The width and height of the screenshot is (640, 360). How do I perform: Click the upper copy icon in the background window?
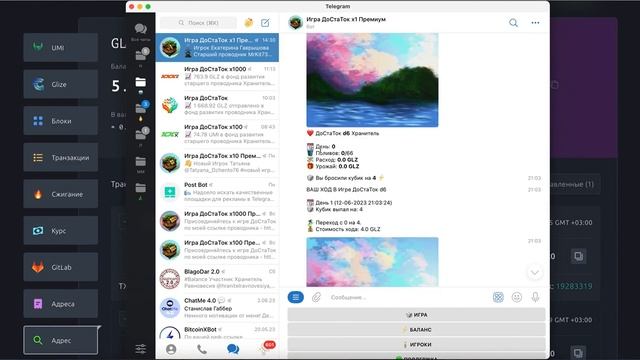pyautogui.click(x=578, y=256)
